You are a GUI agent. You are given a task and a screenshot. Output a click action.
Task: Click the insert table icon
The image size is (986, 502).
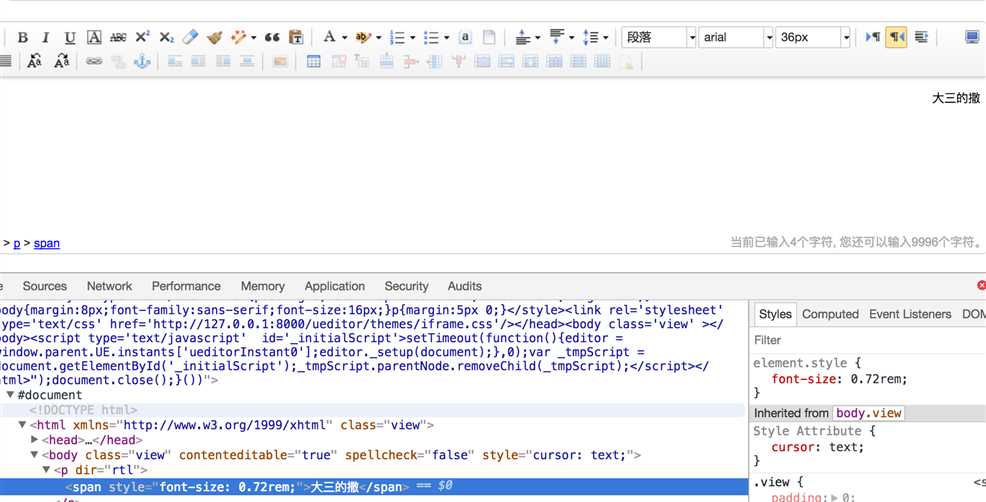[x=313, y=62]
